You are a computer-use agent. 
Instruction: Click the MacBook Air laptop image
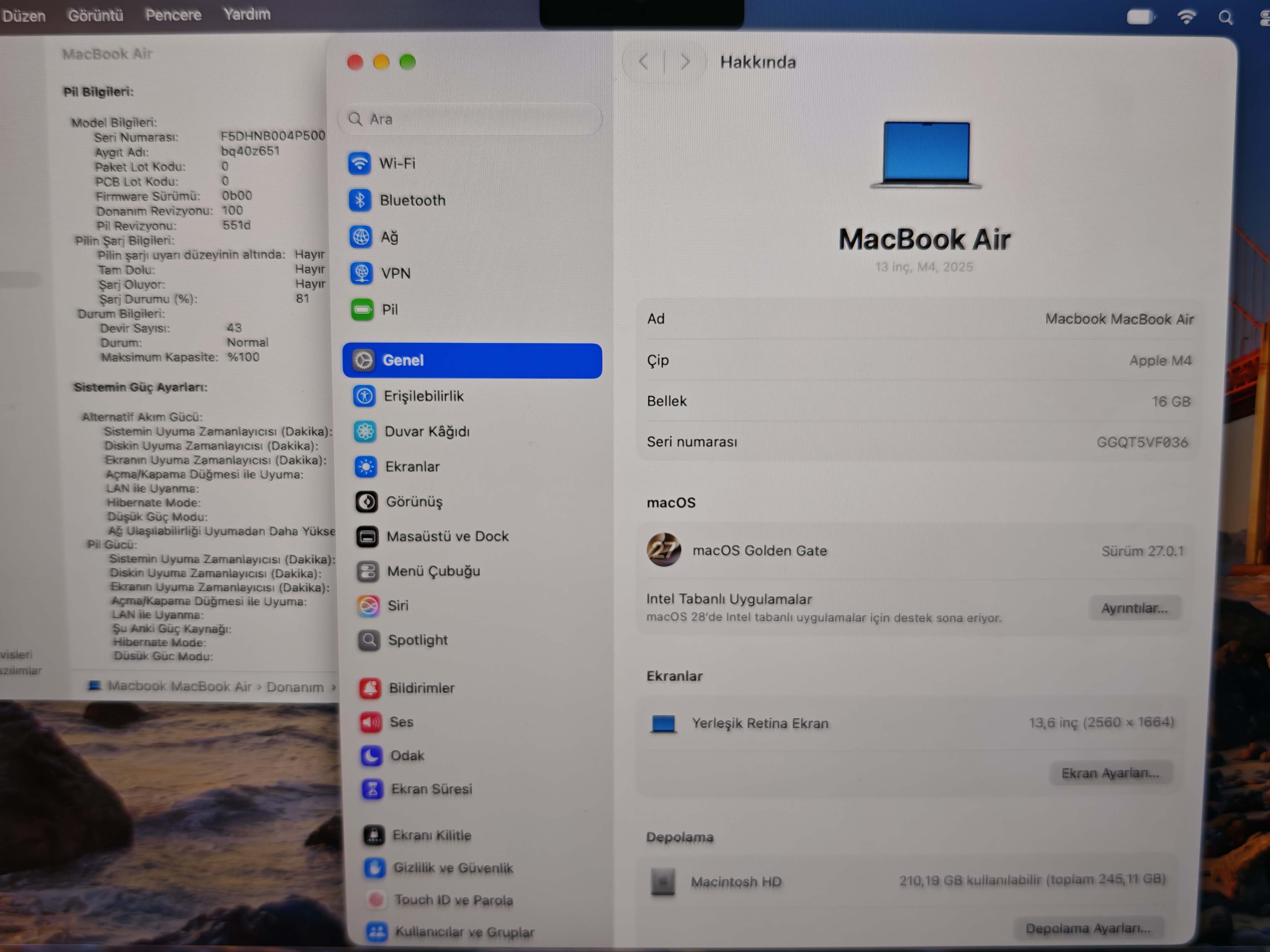[x=926, y=154]
